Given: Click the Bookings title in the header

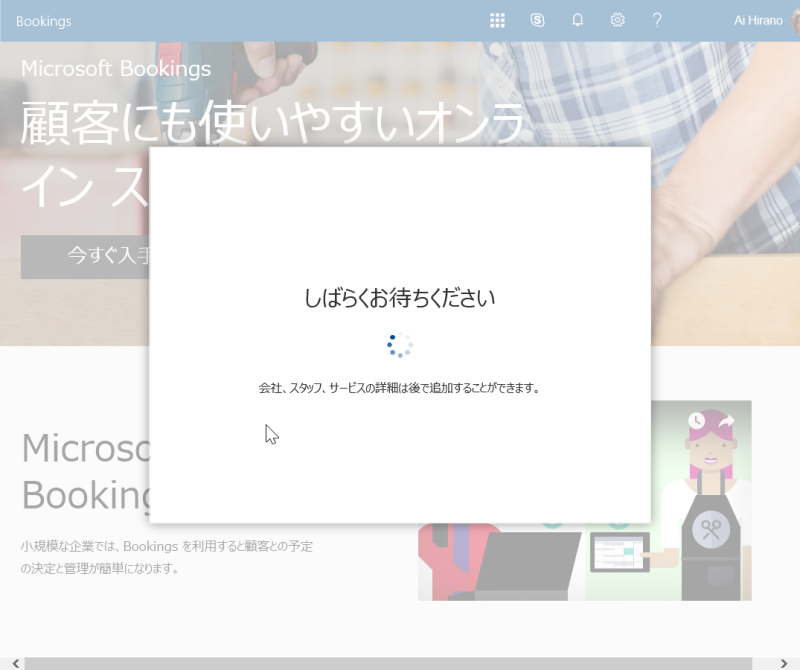Looking at the screenshot, I should point(43,21).
